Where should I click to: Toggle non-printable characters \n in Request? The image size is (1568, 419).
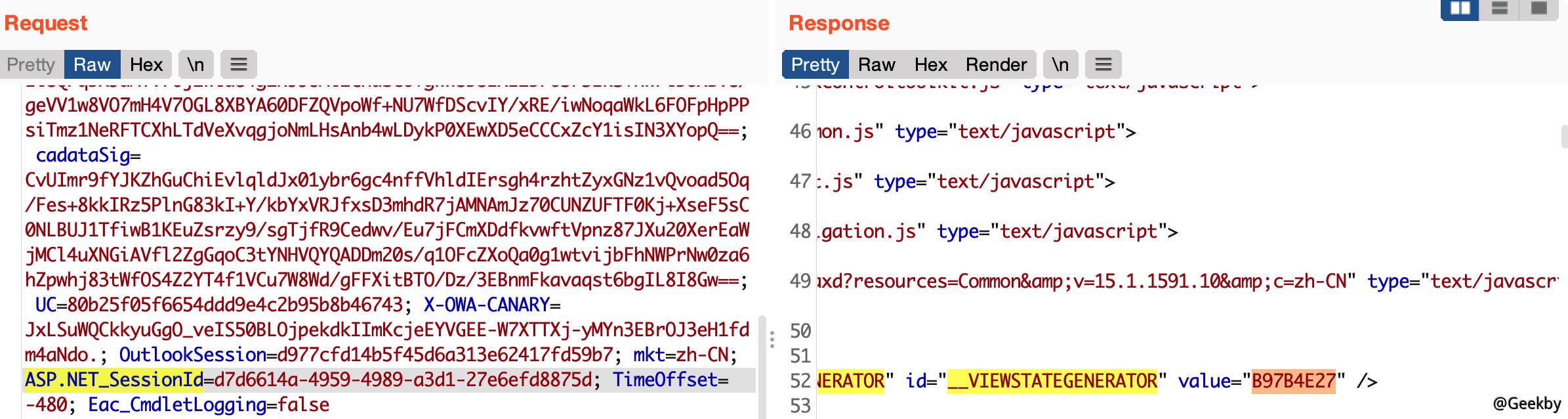(196, 64)
